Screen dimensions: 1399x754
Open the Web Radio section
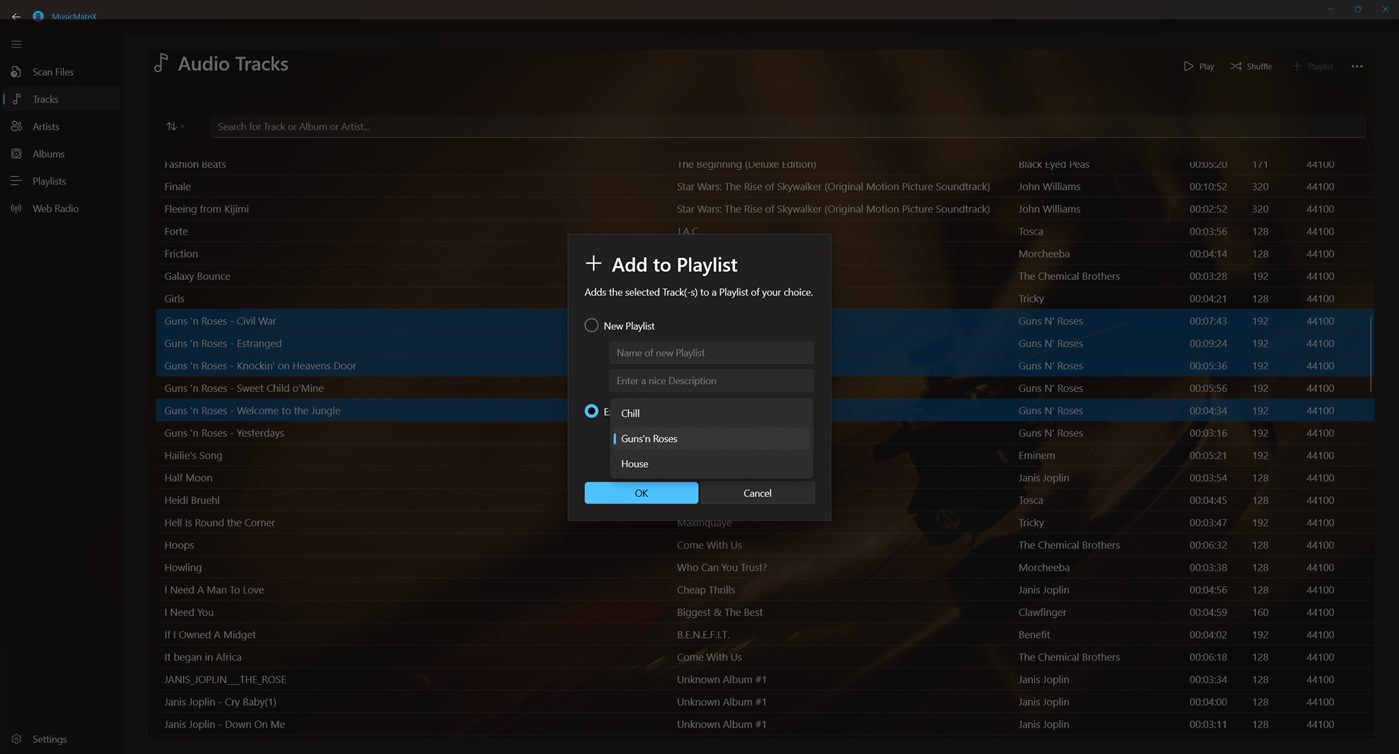click(62, 208)
